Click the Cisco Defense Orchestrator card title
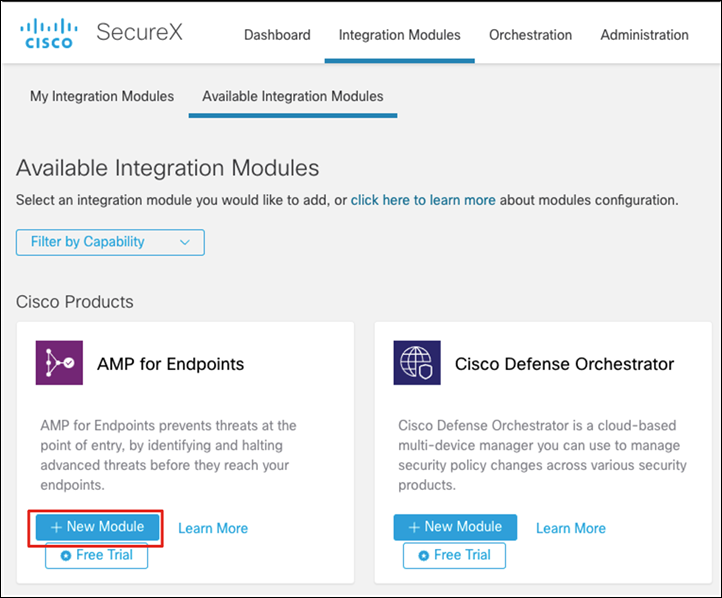The width and height of the screenshot is (722, 598). (565, 364)
